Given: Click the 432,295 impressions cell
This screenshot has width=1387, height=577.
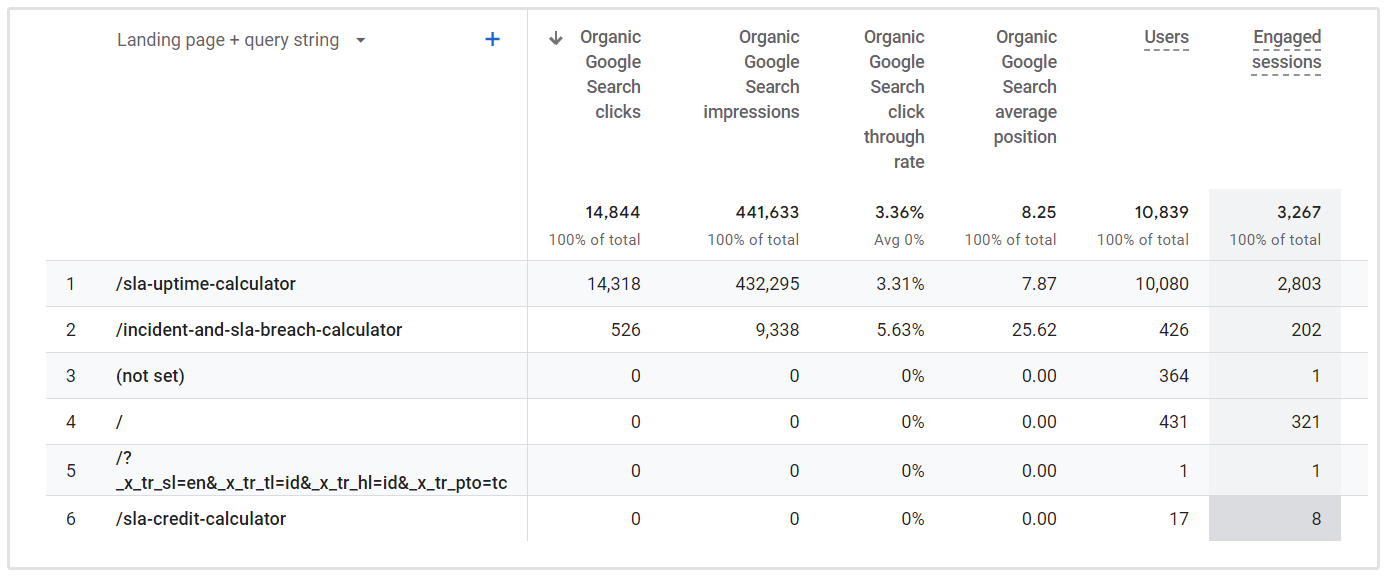Looking at the screenshot, I should [767, 284].
